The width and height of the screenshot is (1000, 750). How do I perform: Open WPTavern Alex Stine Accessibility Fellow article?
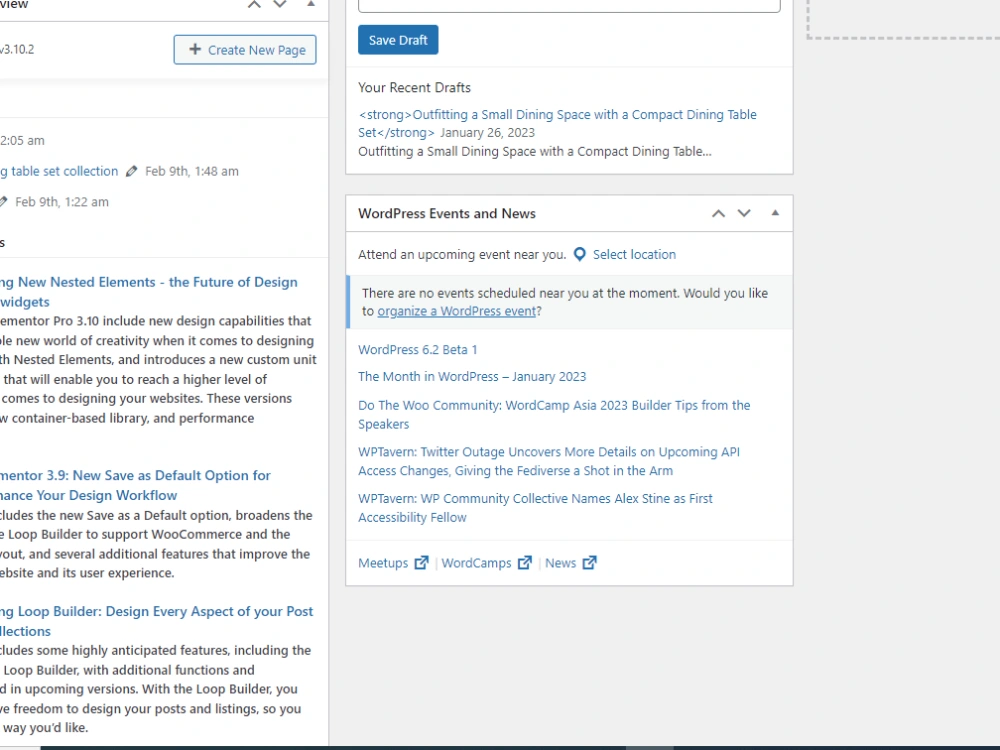point(535,508)
